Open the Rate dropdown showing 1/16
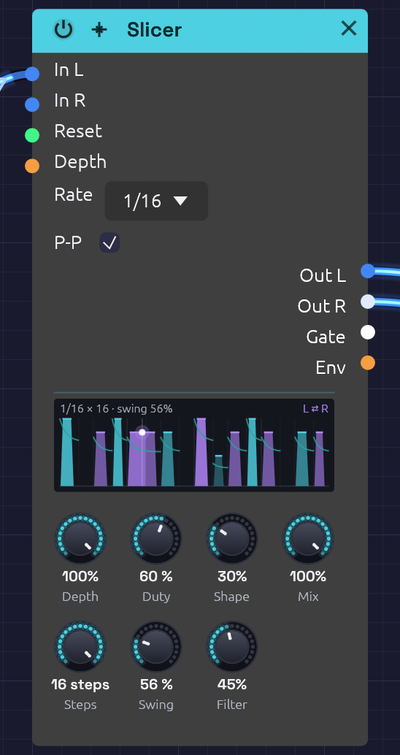The height and width of the screenshot is (755, 400). (156, 201)
